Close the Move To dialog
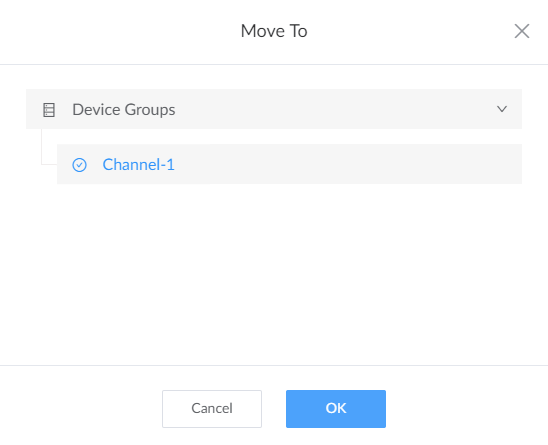The height and width of the screenshot is (445, 548). tap(522, 31)
